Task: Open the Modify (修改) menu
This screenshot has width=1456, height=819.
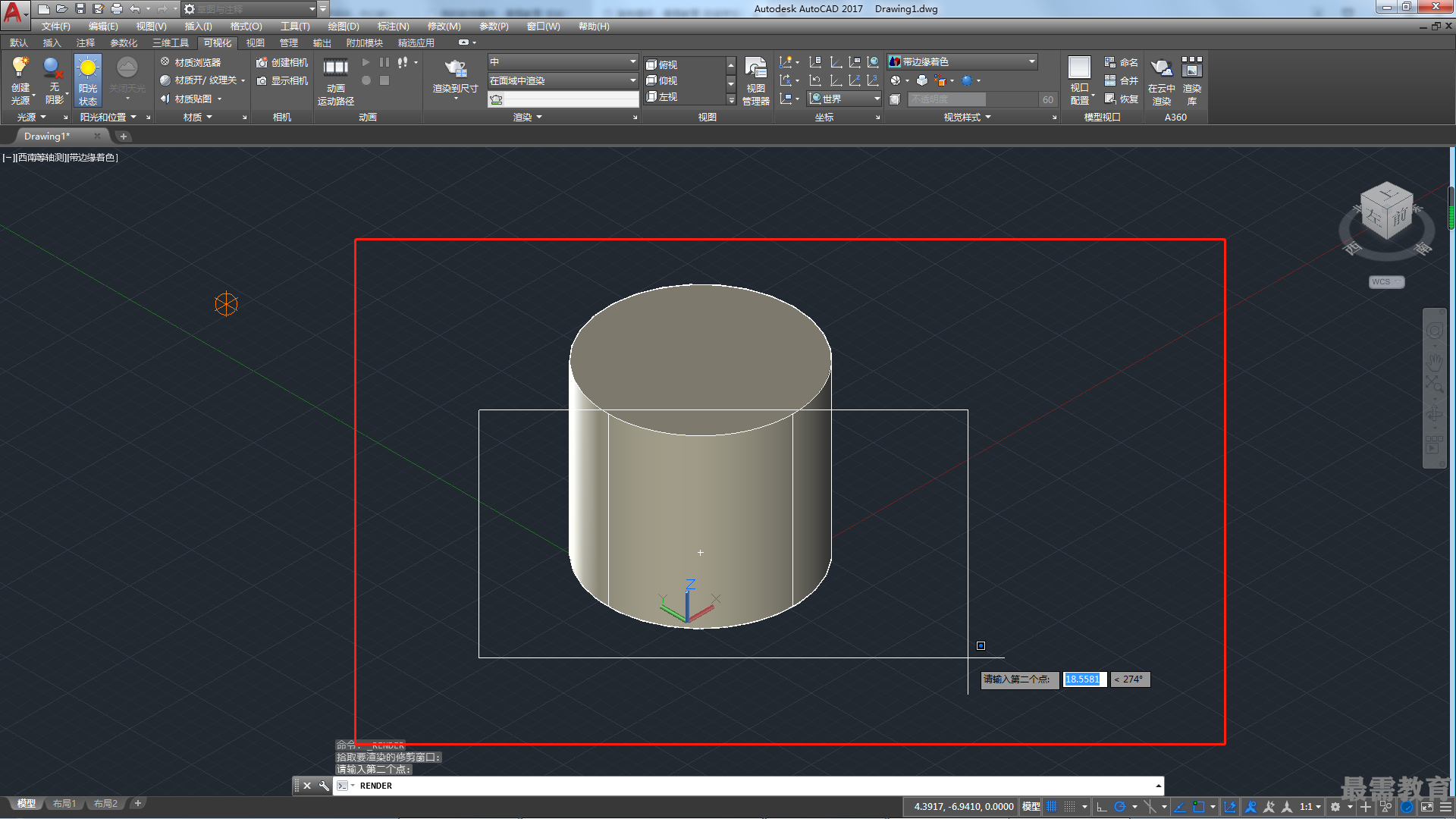Action: tap(444, 26)
